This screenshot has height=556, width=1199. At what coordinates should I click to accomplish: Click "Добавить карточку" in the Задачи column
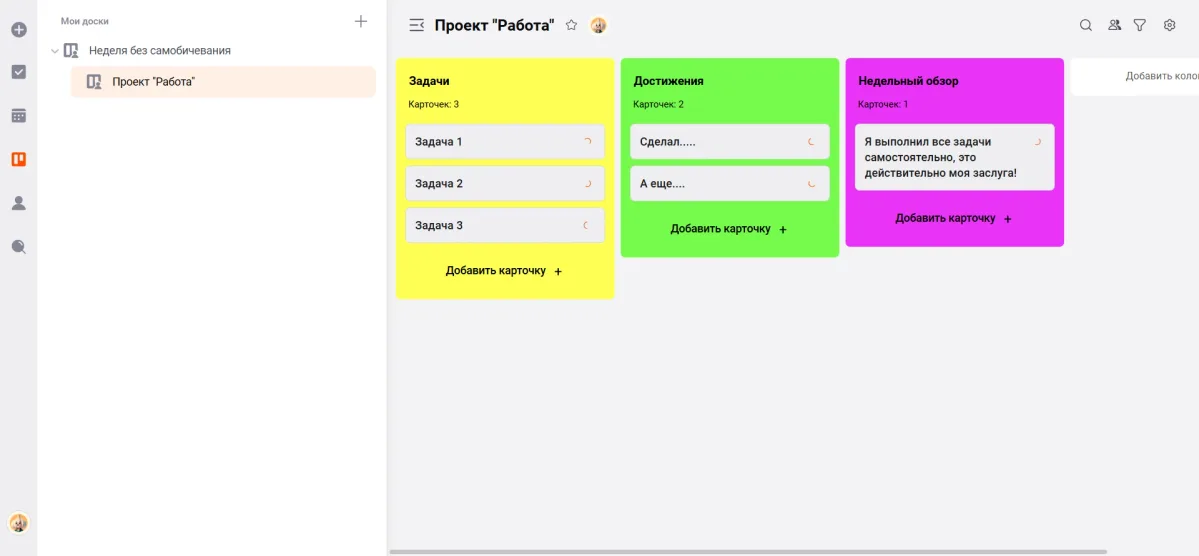tap(504, 271)
